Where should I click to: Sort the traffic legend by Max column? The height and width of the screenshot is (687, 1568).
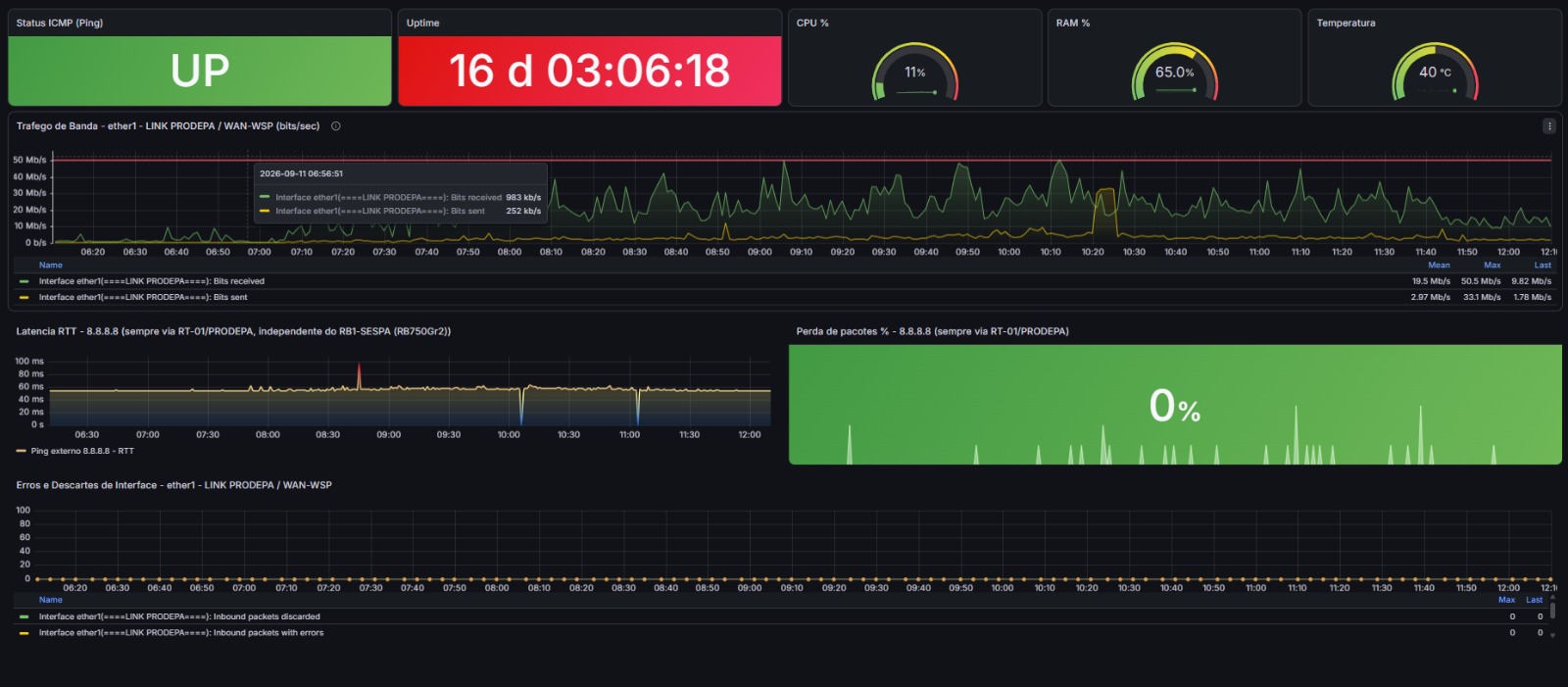1492,265
